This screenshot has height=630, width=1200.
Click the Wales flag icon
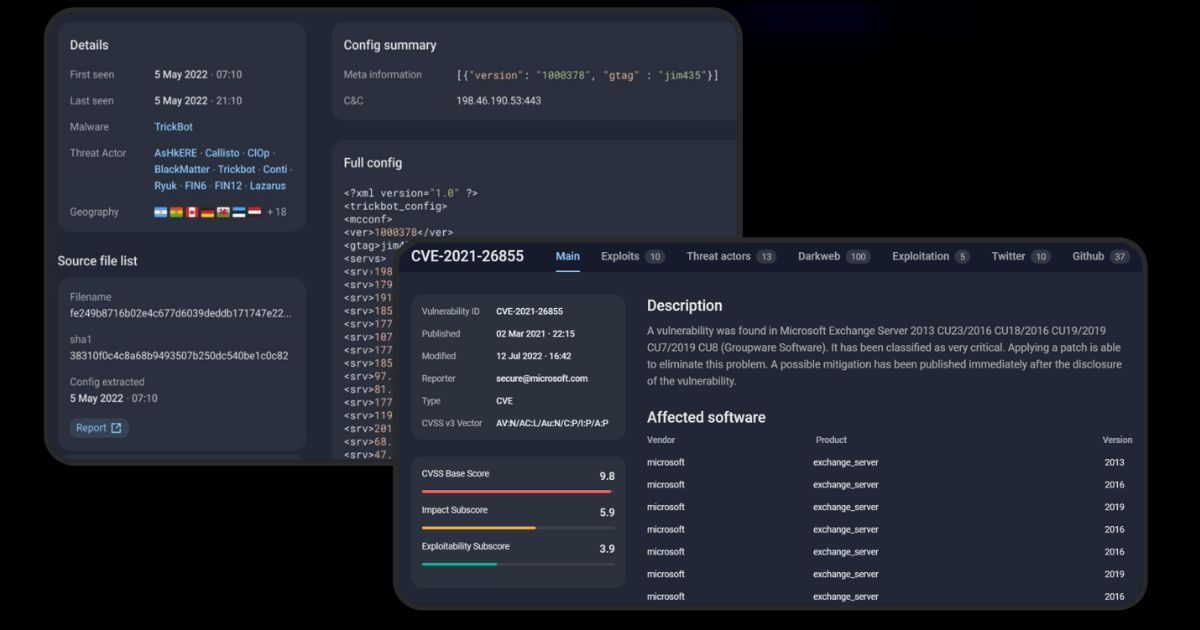coord(223,212)
